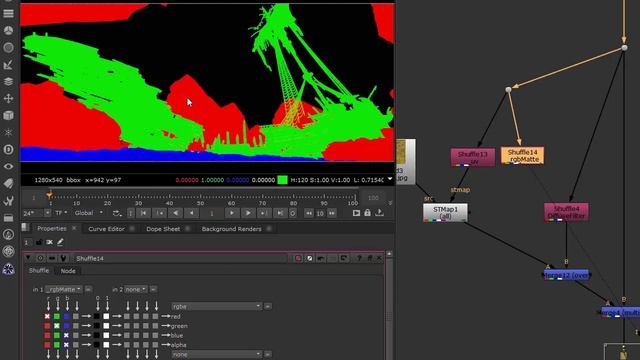Toggle first in 2 checkbox in the blue row
The width and height of the screenshot is (640, 360).
[x=127, y=335]
